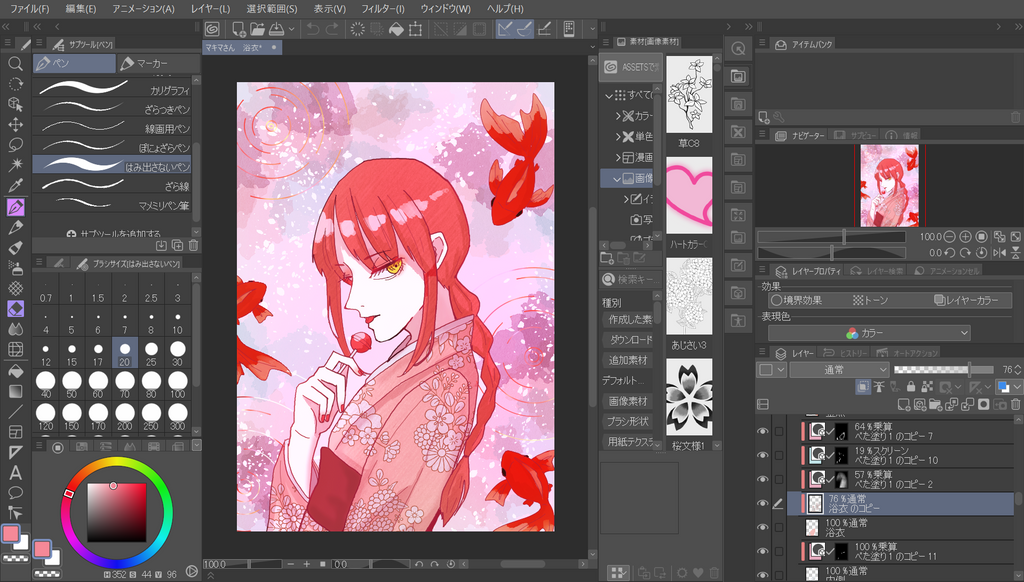This screenshot has height=582, width=1024.
Task: Toggle the lock layer padlock icon
Action: click(x=911, y=387)
